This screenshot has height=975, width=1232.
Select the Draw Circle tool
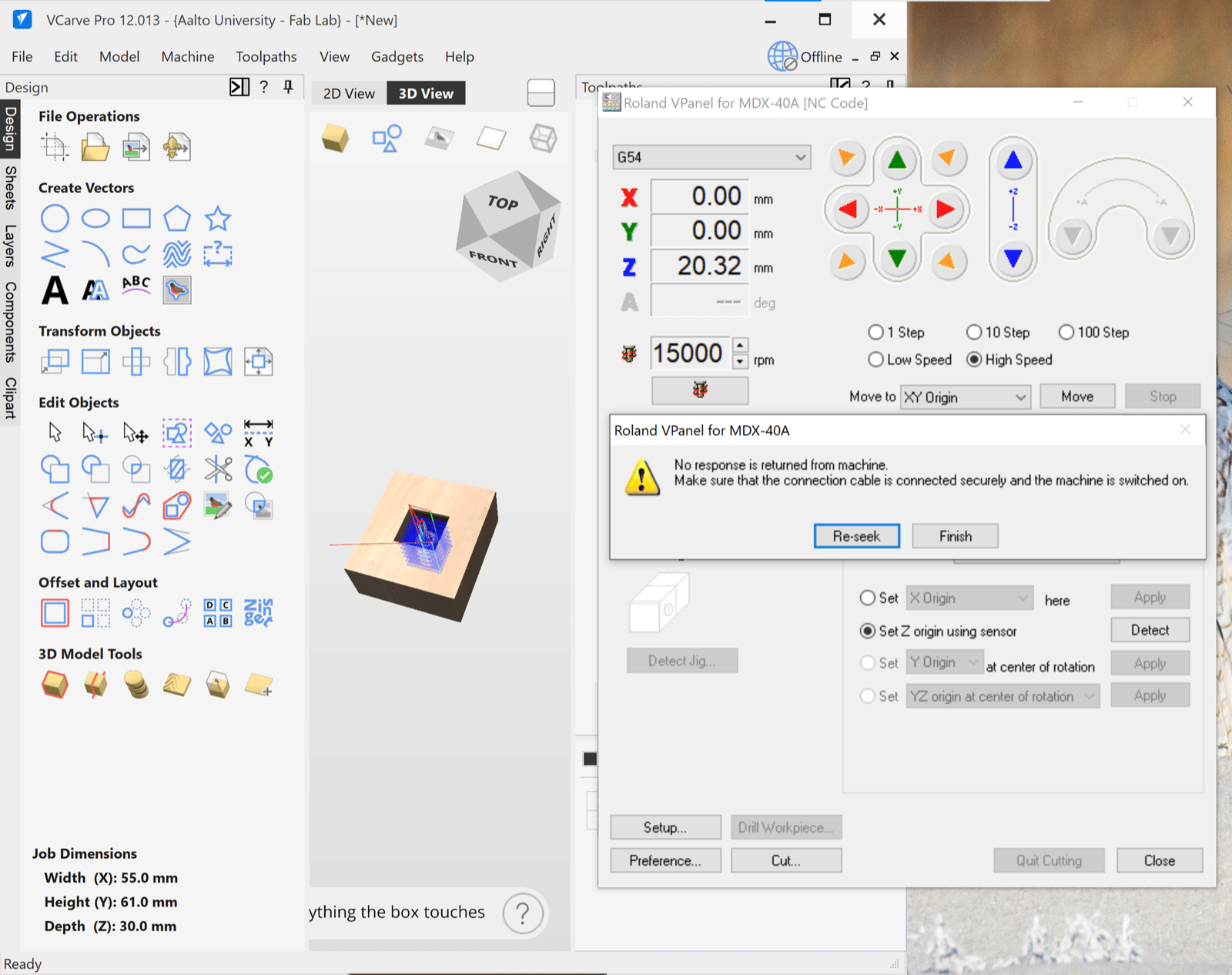pyautogui.click(x=55, y=219)
